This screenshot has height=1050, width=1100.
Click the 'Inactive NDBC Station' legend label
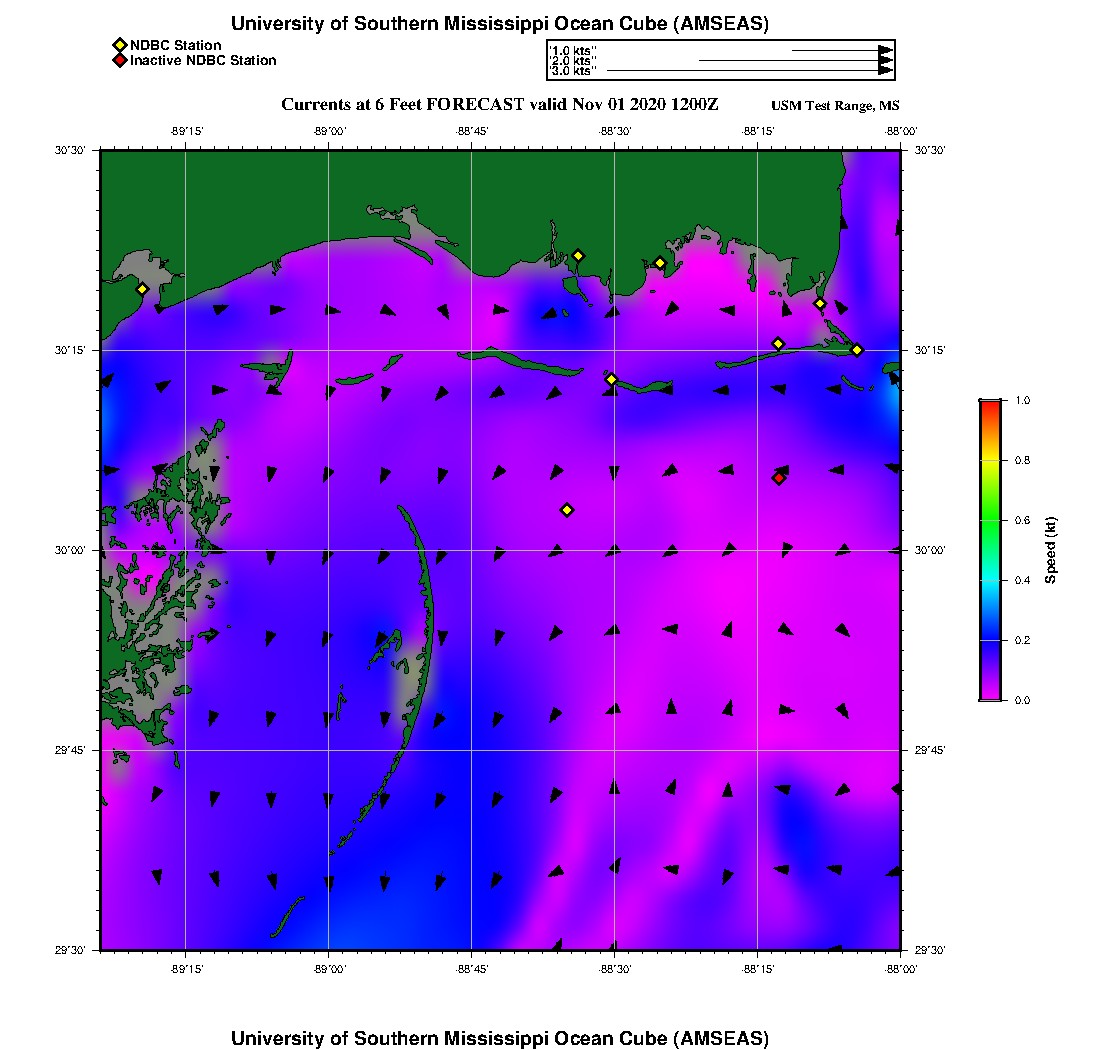pyautogui.click(x=203, y=60)
